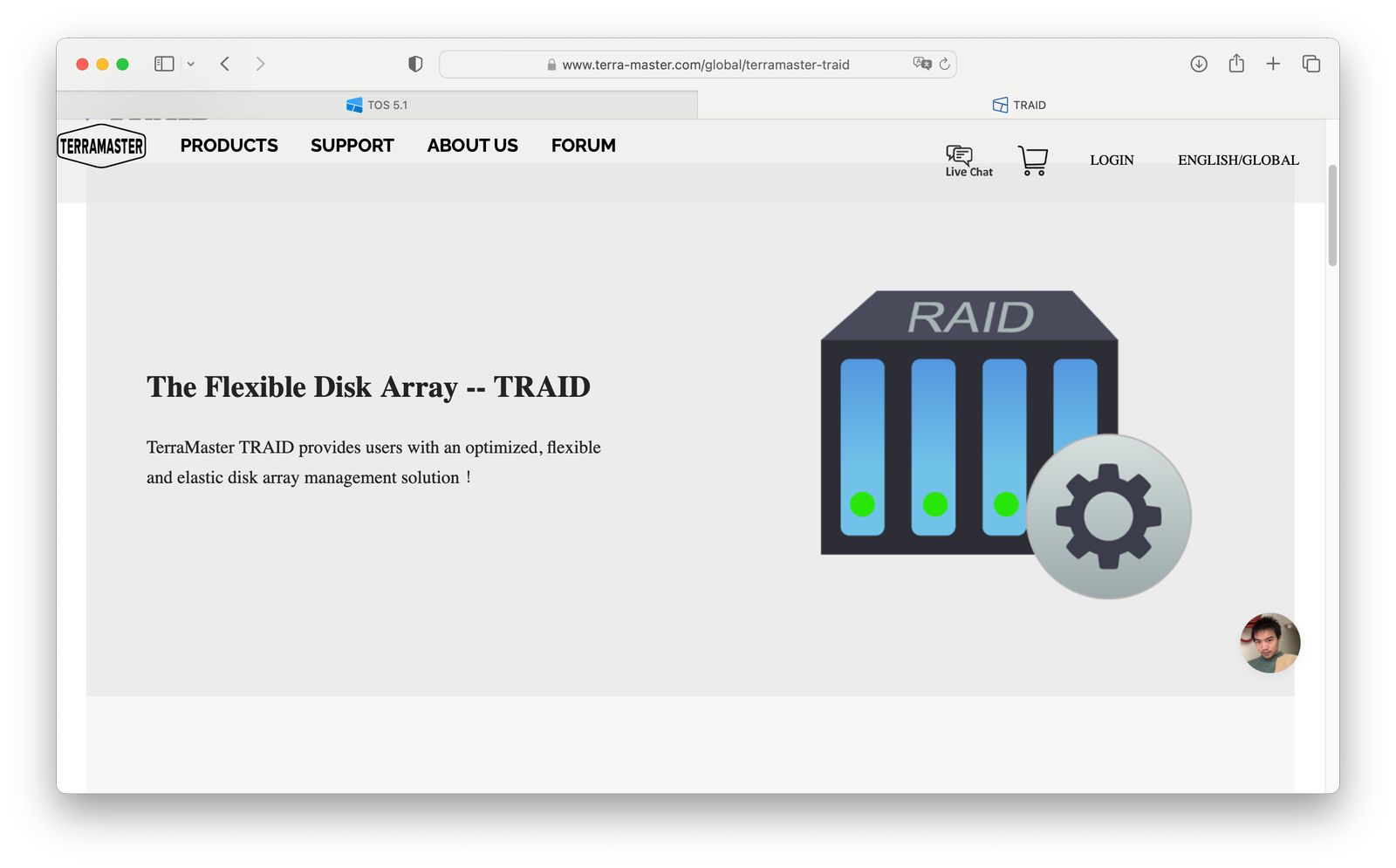Open the SUPPORT menu
This screenshot has width=1396, height=868.
click(352, 146)
